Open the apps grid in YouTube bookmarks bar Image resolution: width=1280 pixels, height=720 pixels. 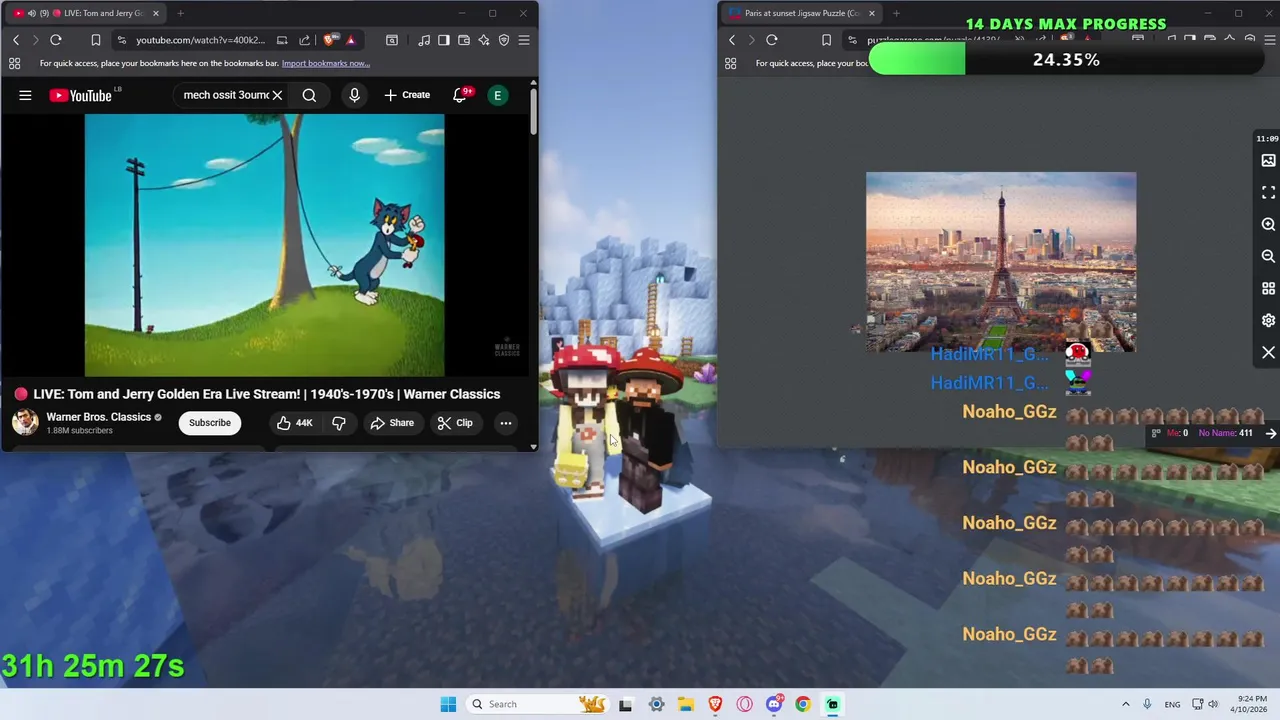pyautogui.click(x=15, y=63)
